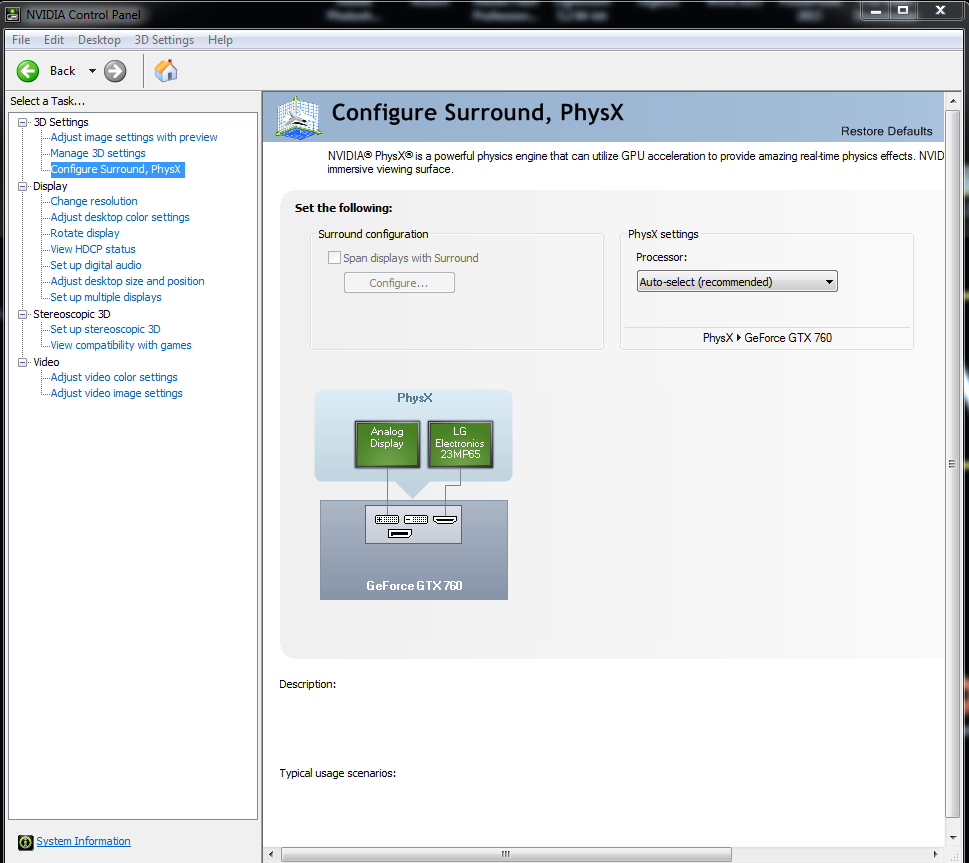969x863 pixels.
Task: Click the Stereoscopic 3D tree label
Action: 72,314
